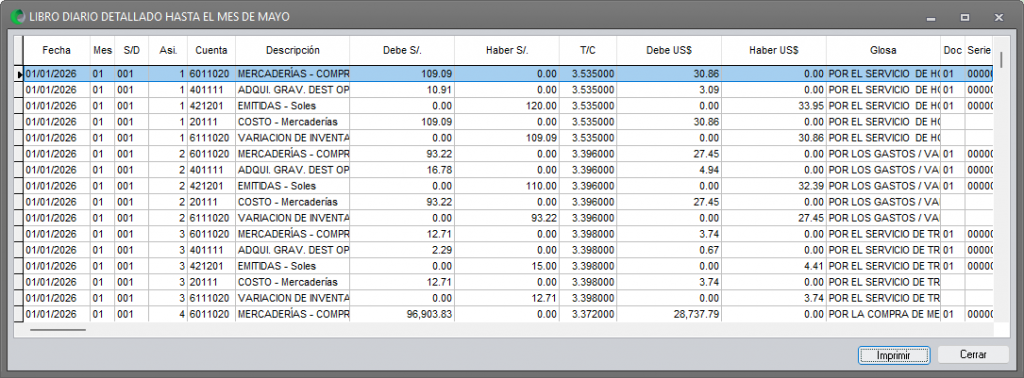Click the Imprimir button
Image resolution: width=1024 pixels, height=378 pixels.
tap(894, 354)
